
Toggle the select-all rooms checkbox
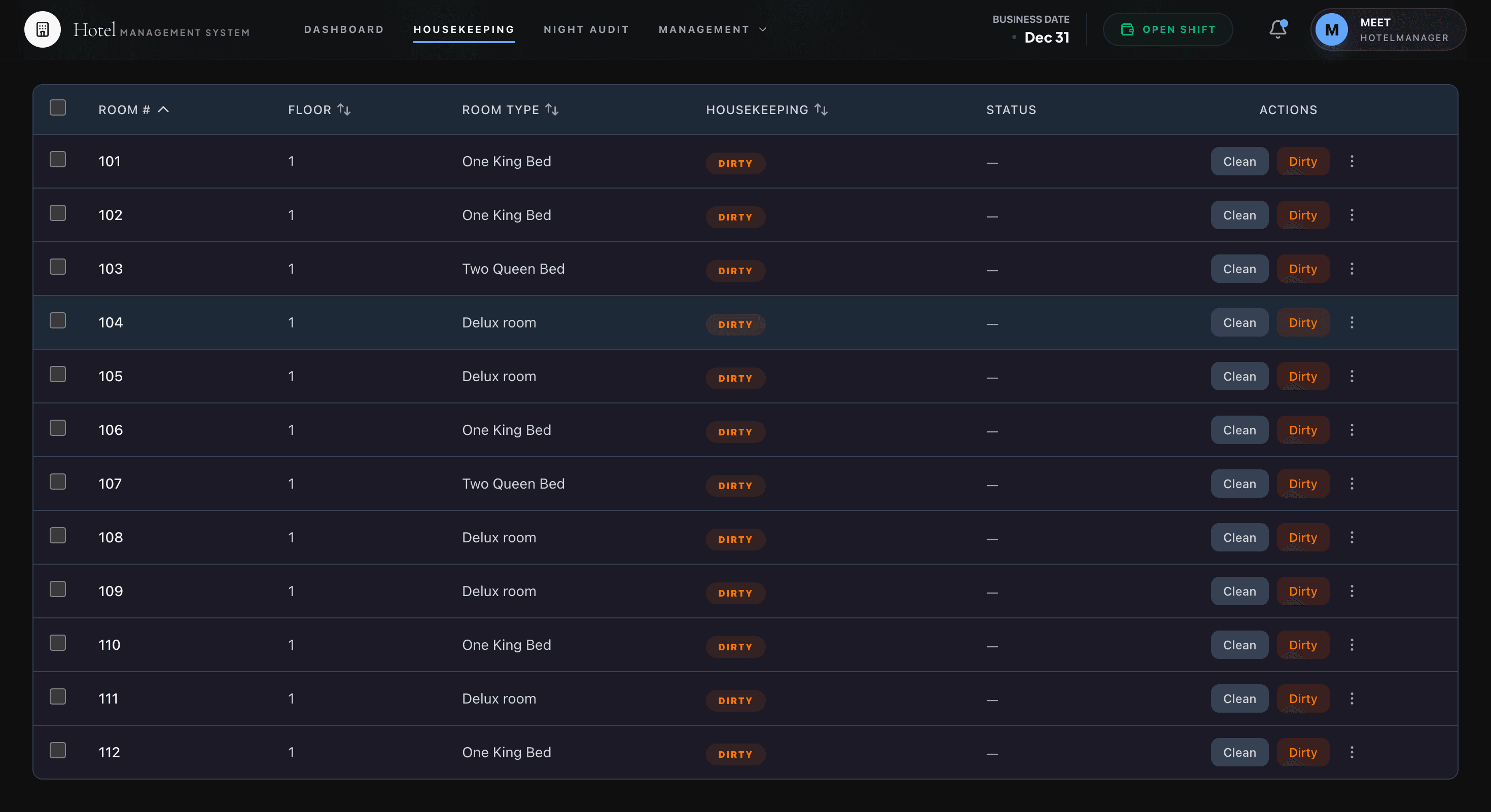58,107
